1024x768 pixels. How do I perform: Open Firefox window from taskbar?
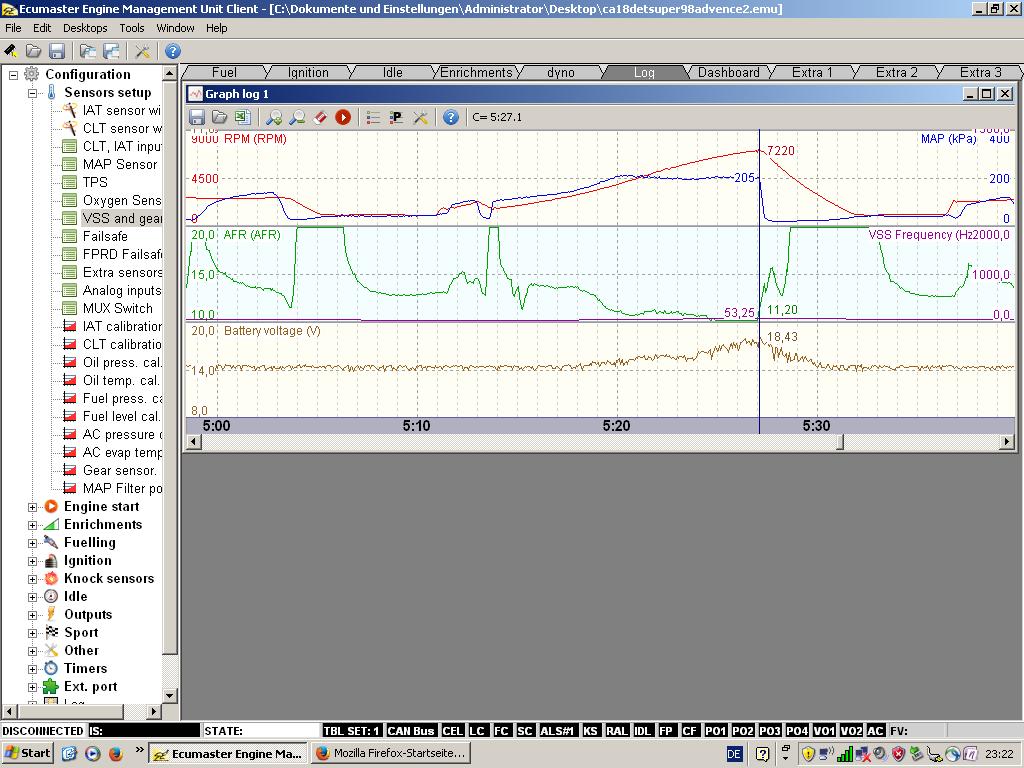390,753
